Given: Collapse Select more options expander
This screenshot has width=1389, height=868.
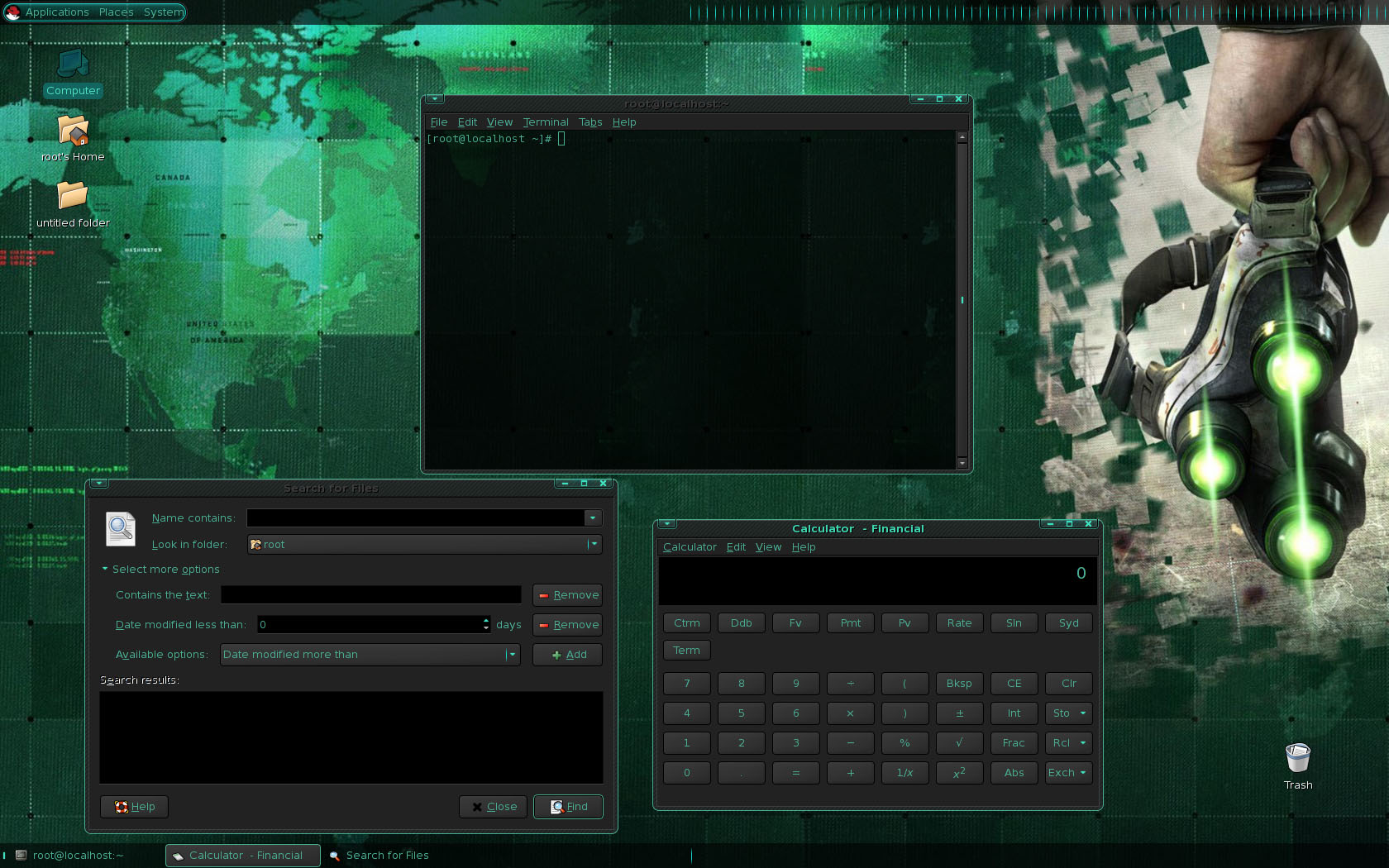Looking at the screenshot, I should coord(160,570).
